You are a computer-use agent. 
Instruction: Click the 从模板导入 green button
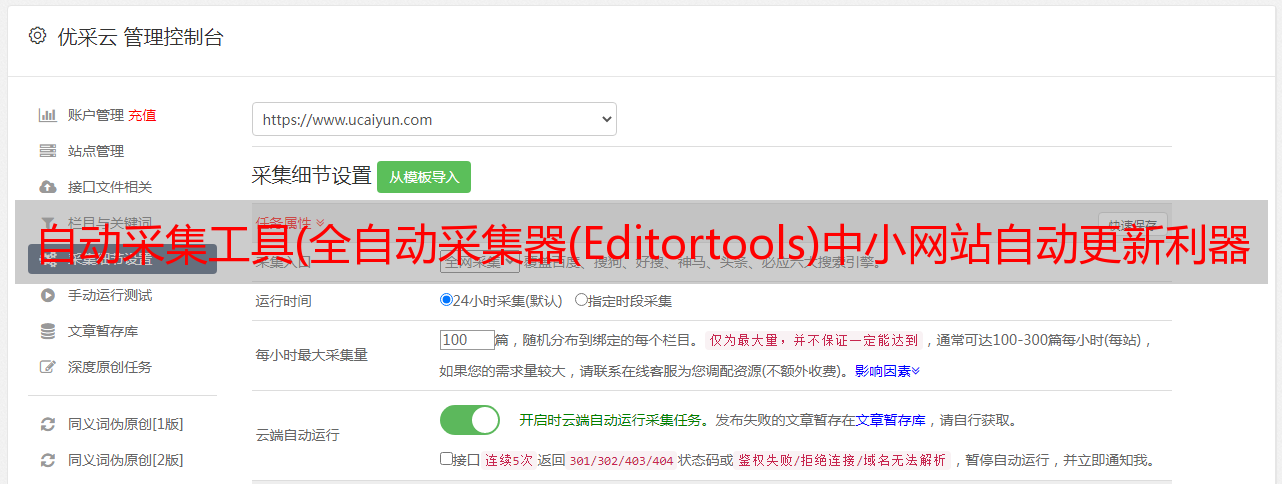pos(424,177)
